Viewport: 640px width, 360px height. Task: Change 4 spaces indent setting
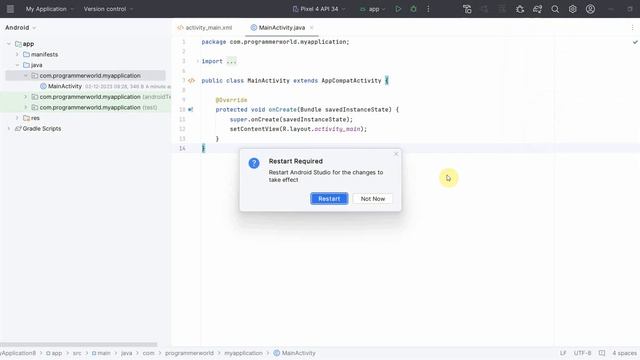pyautogui.click(x=624, y=353)
